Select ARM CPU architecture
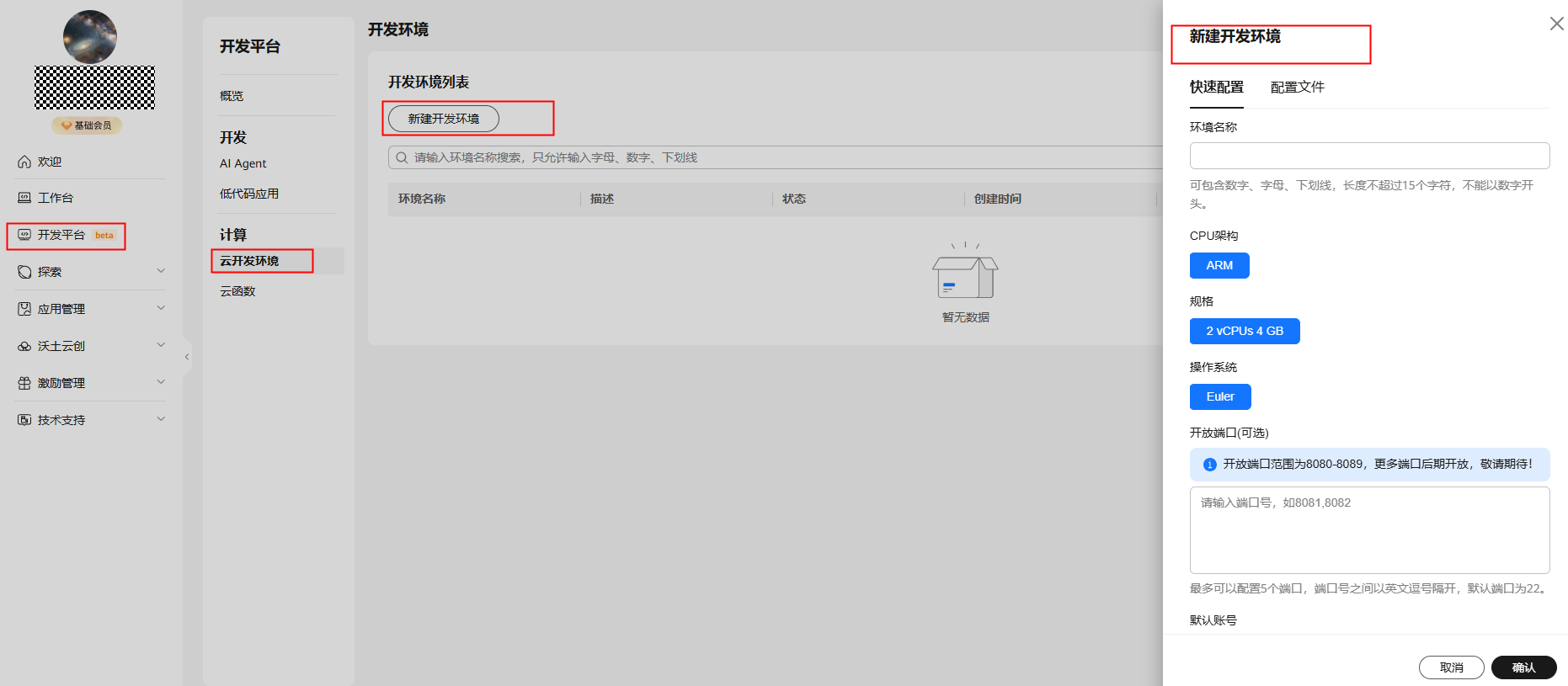Viewport: 1568px width, 686px height. [1219, 265]
